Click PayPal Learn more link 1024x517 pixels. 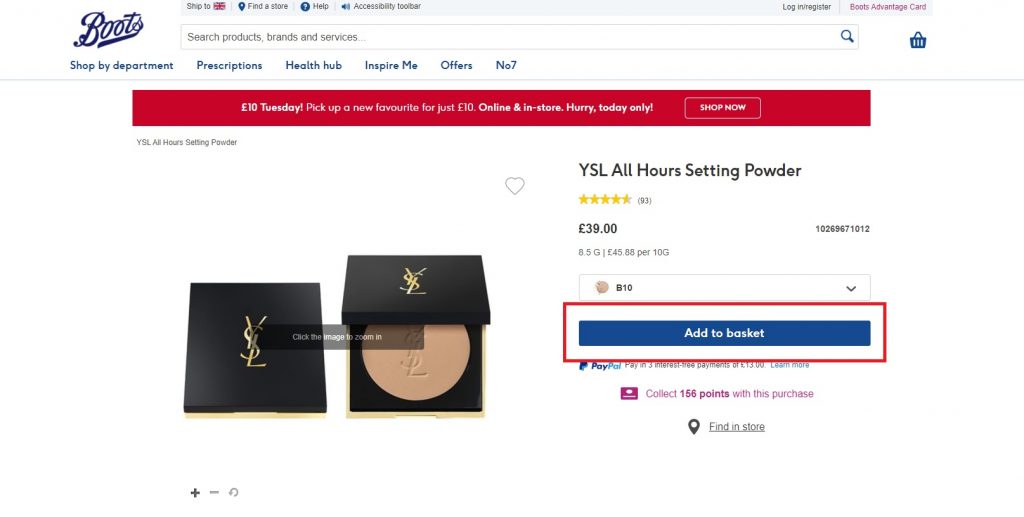[x=789, y=365]
